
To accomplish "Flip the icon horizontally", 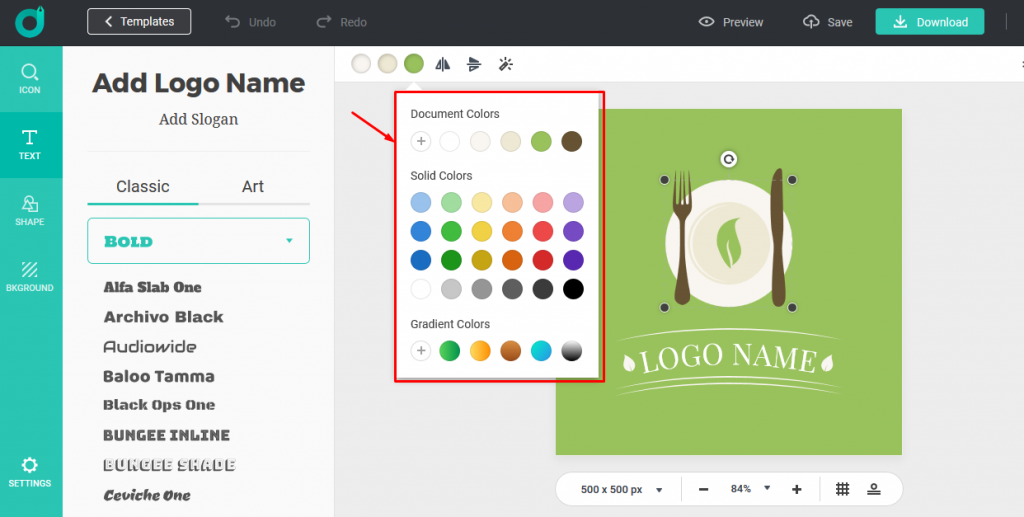I will coord(443,64).
